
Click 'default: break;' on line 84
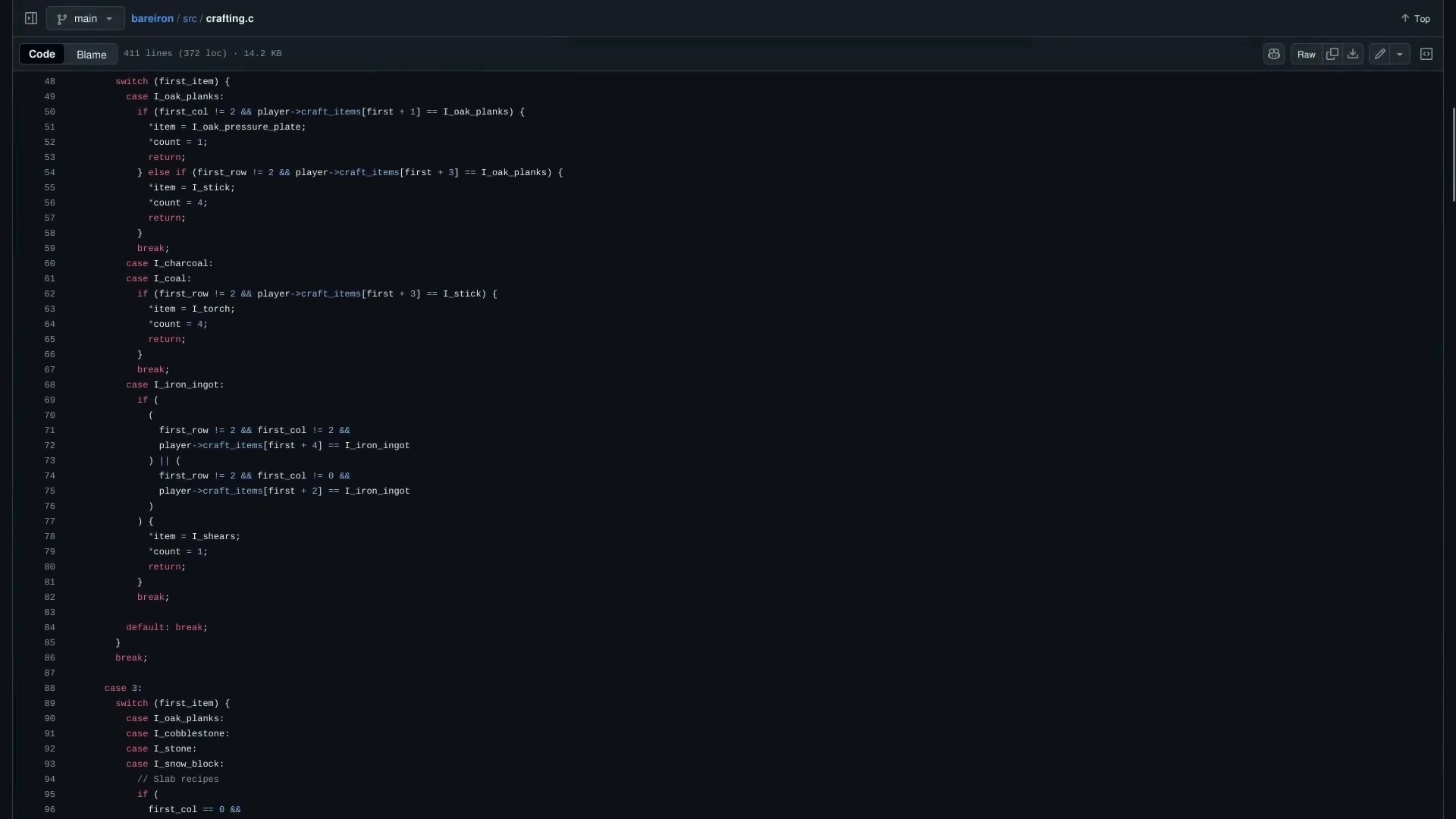coord(167,627)
